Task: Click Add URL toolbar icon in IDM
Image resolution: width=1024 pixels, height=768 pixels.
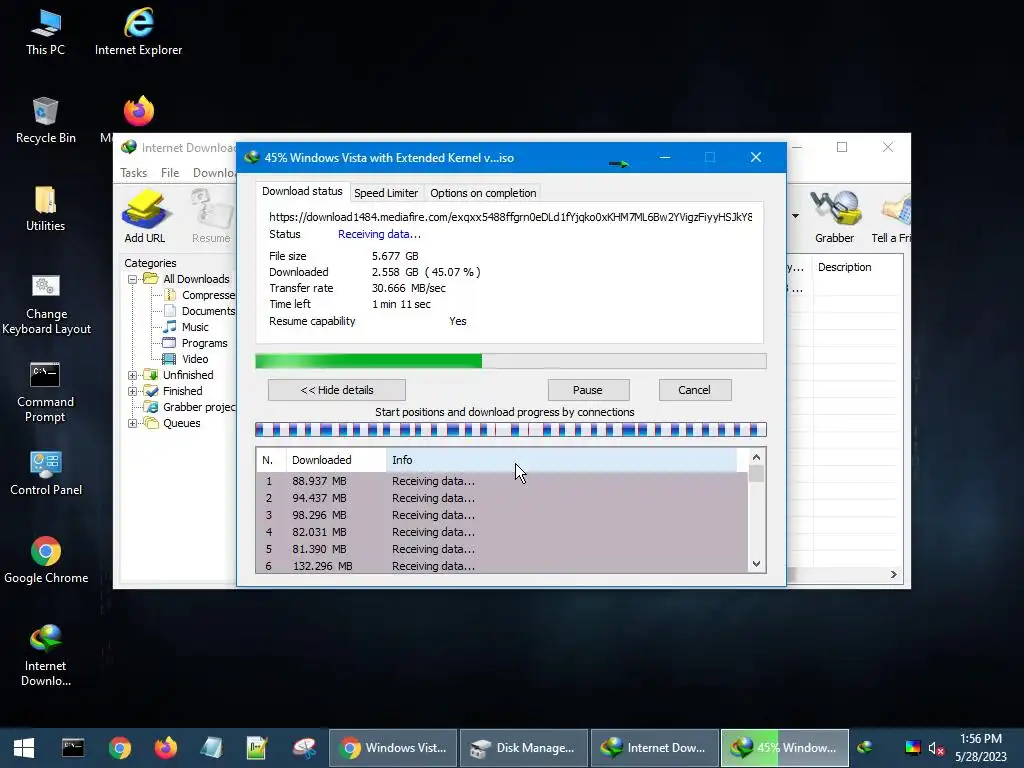Action: click(144, 216)
